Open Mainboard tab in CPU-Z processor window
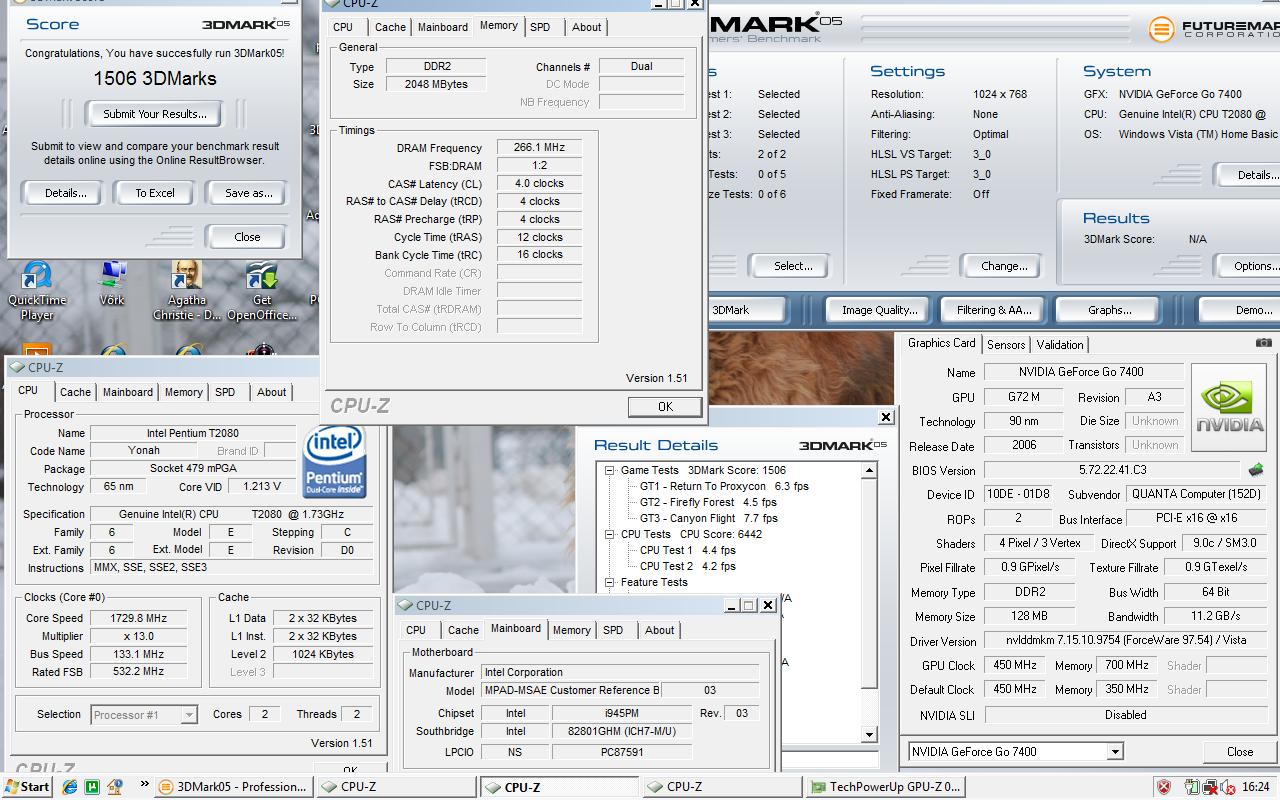The height and width of the screenshot is (800, 1280). point(128,392)
